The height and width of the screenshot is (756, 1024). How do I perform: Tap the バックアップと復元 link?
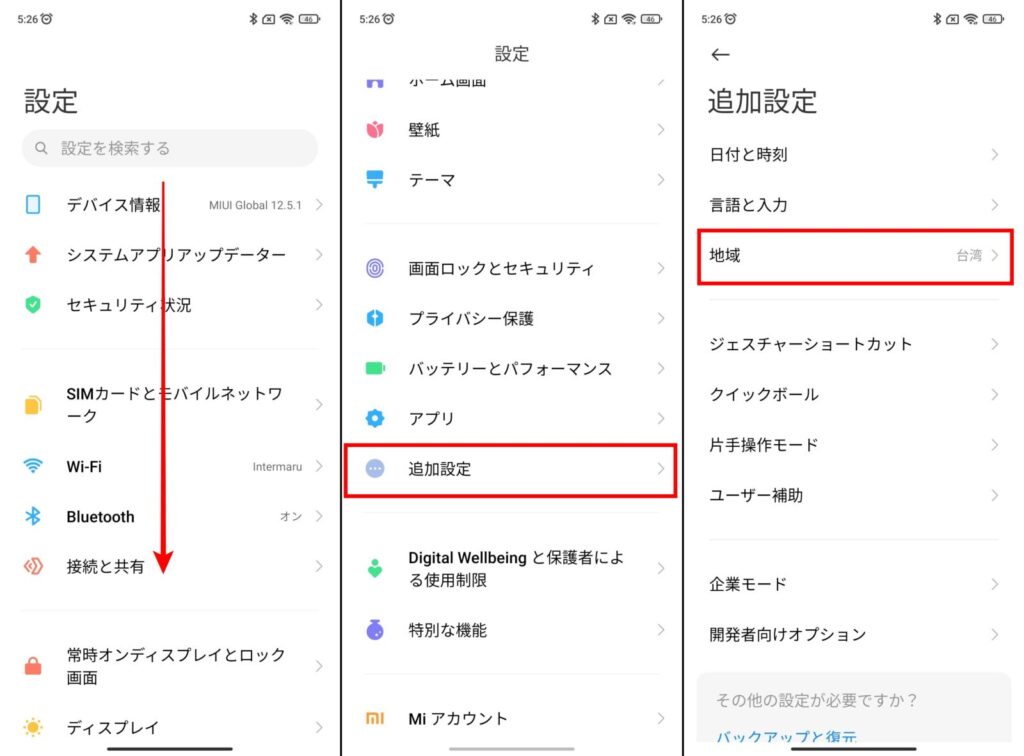(x=786, y=738)
